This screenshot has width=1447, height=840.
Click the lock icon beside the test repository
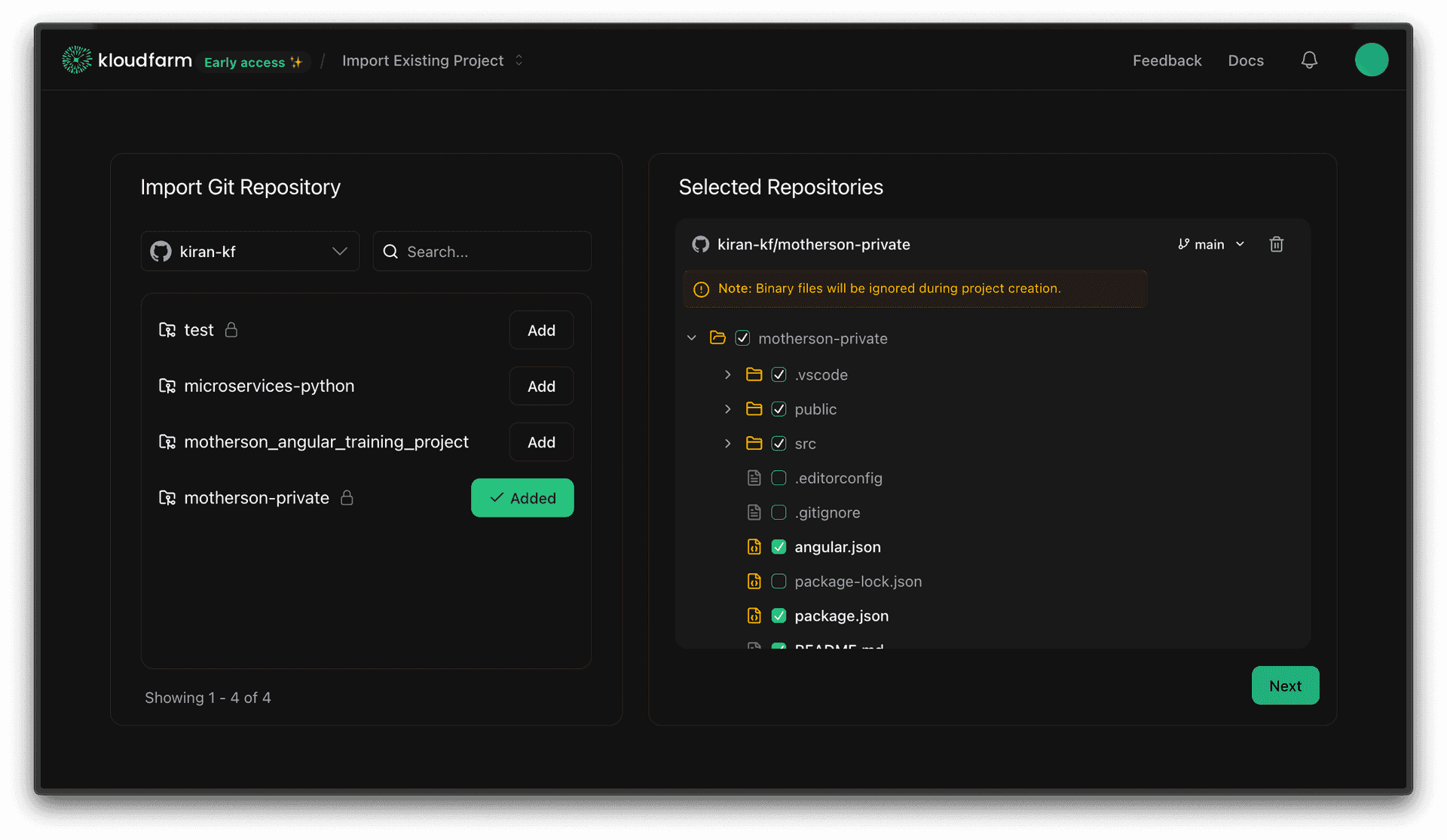pyautogui.click(x=230, y=330)
